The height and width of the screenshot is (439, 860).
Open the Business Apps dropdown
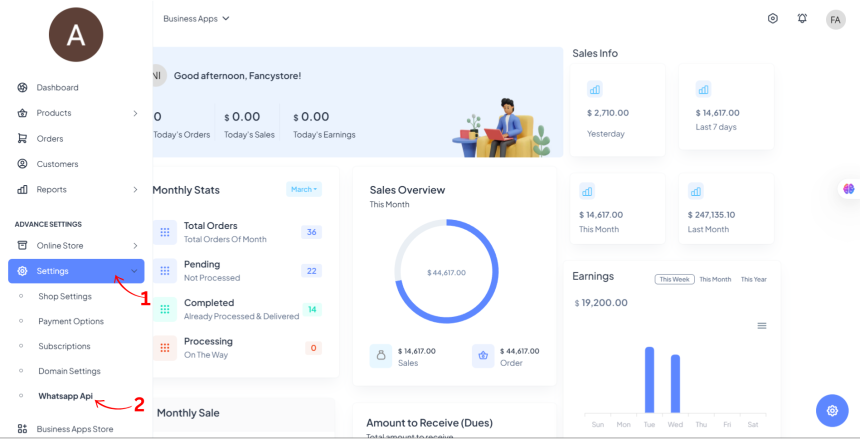(x=196, y=18)
